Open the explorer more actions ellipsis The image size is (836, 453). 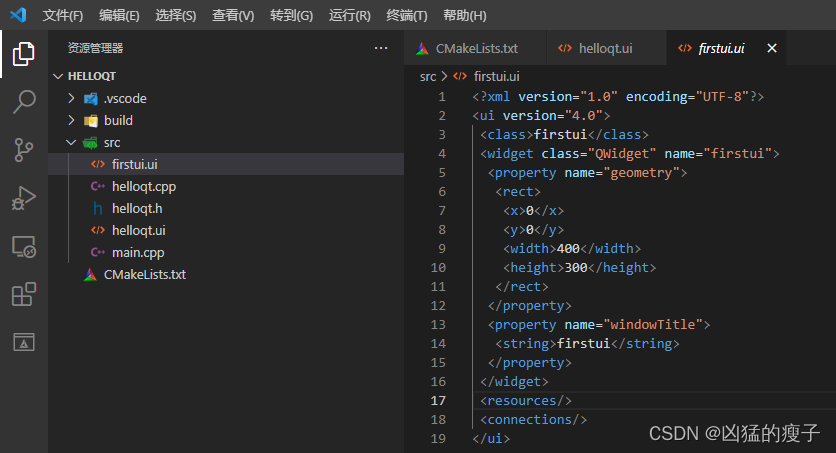[381, 48]
